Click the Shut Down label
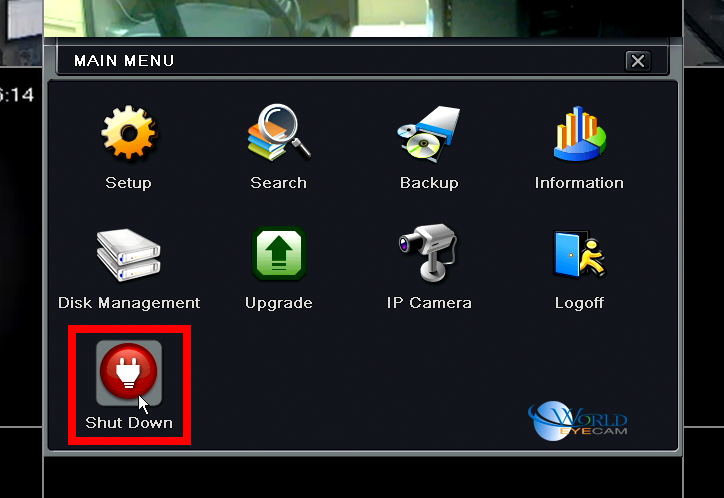724x498 pixels. pyautogui.click(x=129, y=423)
